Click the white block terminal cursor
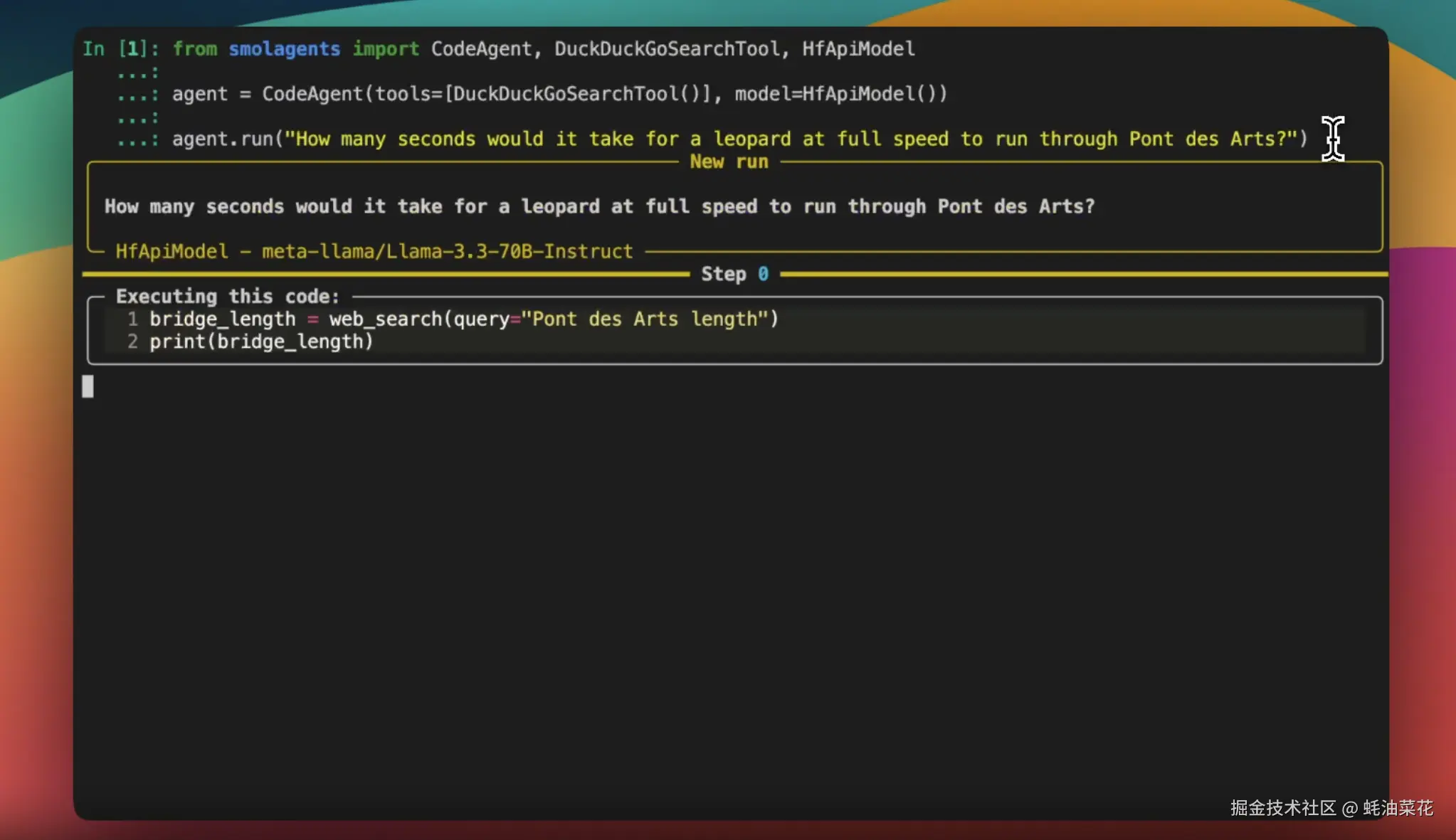Image resolution: width=1456 pixels, height=840 pixels. pos(88,386)
